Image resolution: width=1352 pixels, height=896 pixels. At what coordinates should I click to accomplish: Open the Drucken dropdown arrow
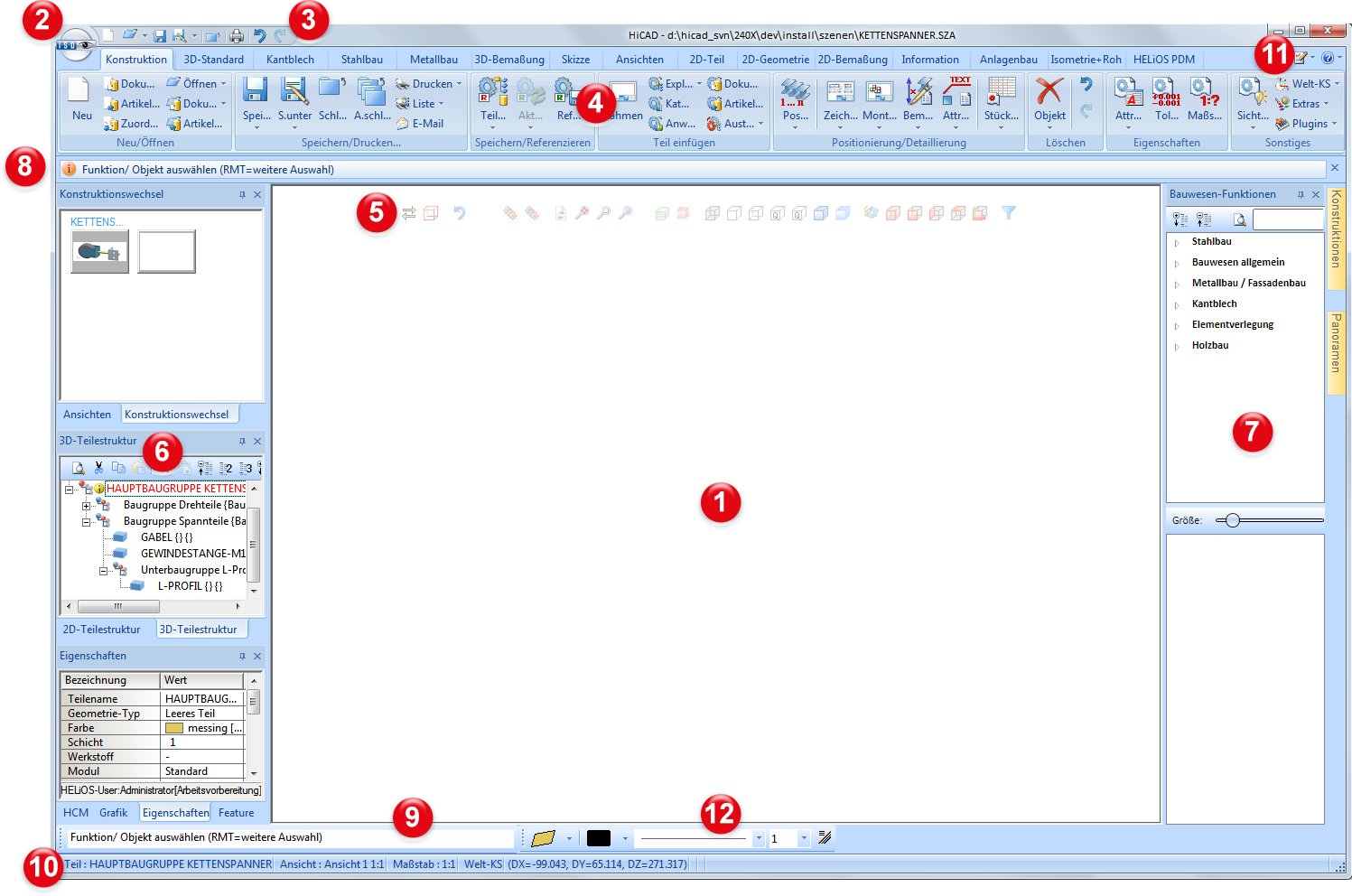point(460,84)
